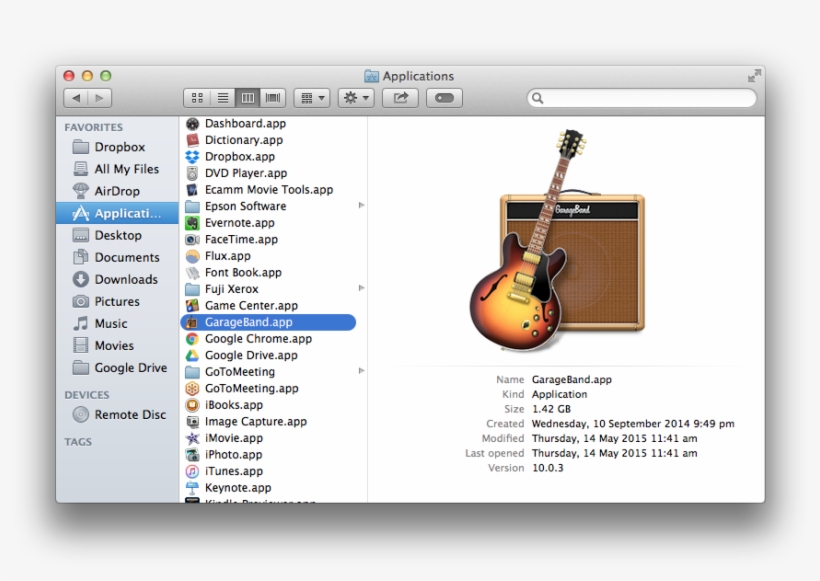820x581 pixels.
Task: Click the Keynote.app icon
Action: coord(192,488)
